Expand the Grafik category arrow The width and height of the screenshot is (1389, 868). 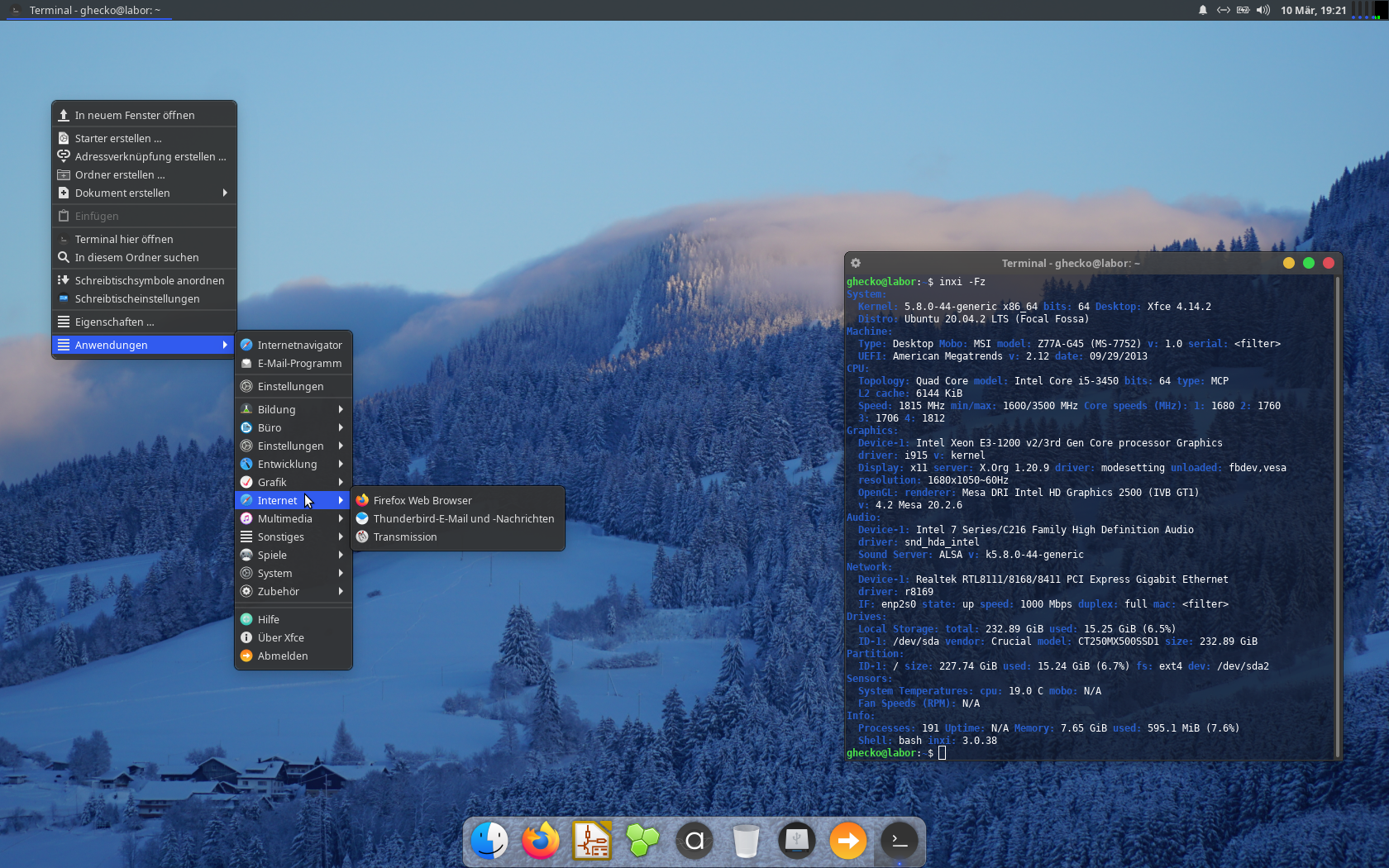pos(341,482)
